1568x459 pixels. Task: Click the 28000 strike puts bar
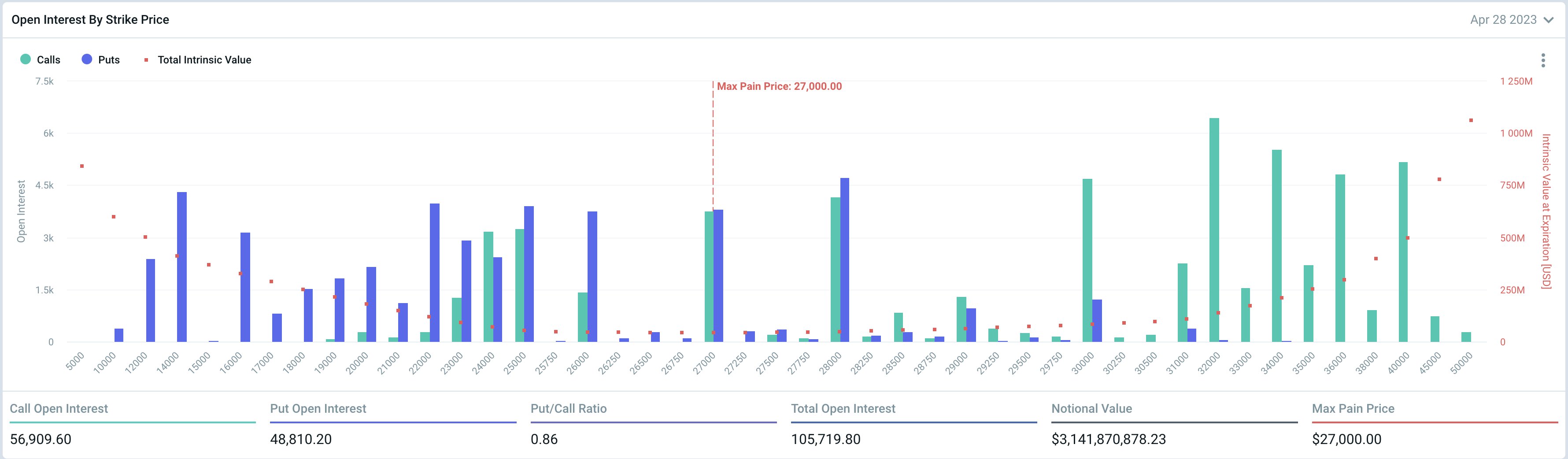844,260
